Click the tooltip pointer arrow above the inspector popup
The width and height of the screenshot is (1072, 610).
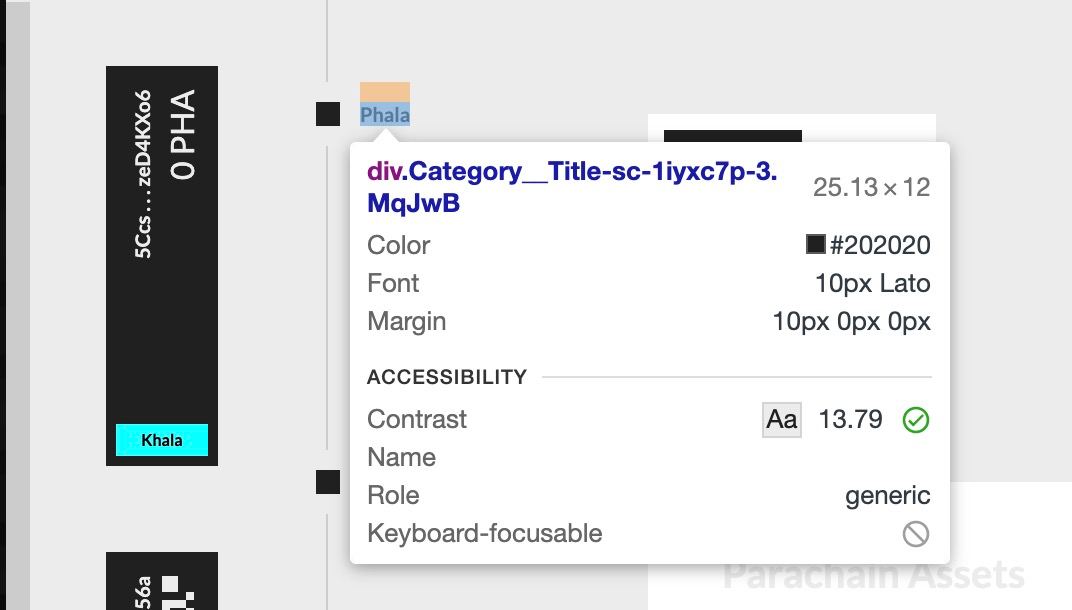click(385, 140)
